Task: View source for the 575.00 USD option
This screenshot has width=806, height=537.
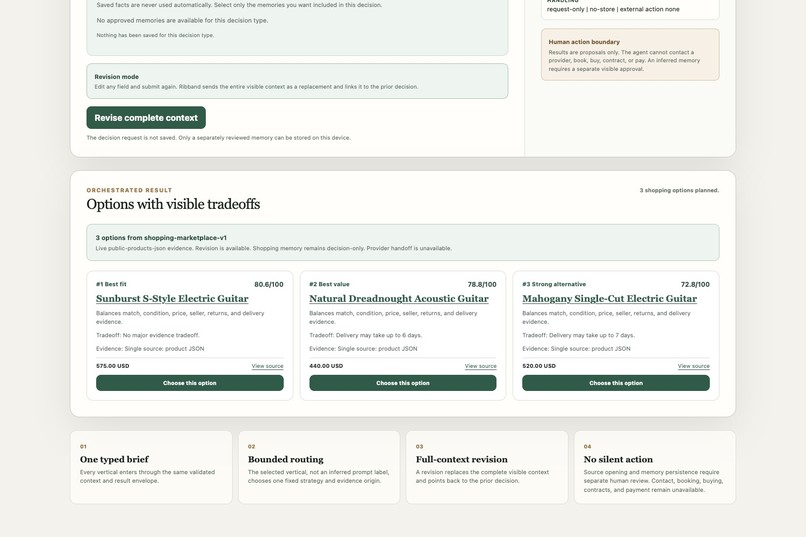Action: [267, 366]
